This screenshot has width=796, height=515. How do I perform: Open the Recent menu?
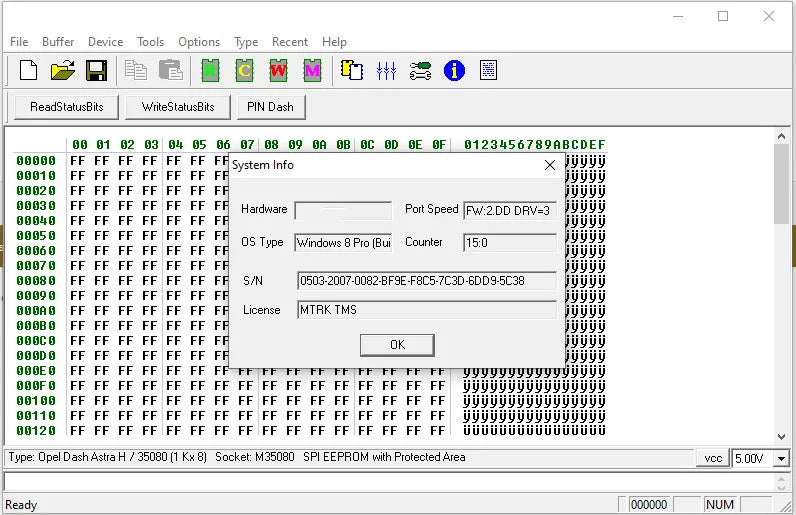pos(290,42)
